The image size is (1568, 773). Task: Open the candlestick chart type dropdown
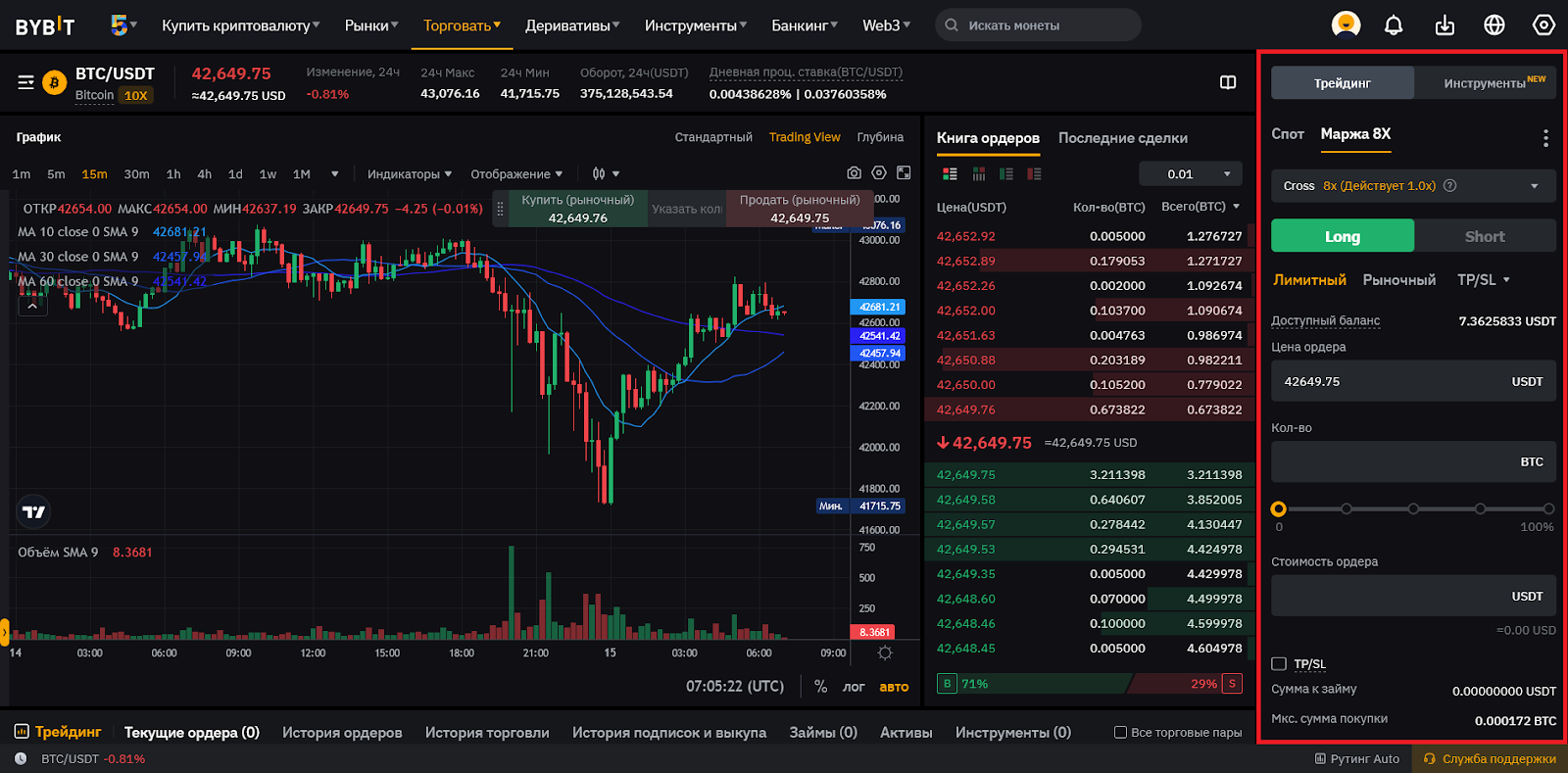pos(606,173)
